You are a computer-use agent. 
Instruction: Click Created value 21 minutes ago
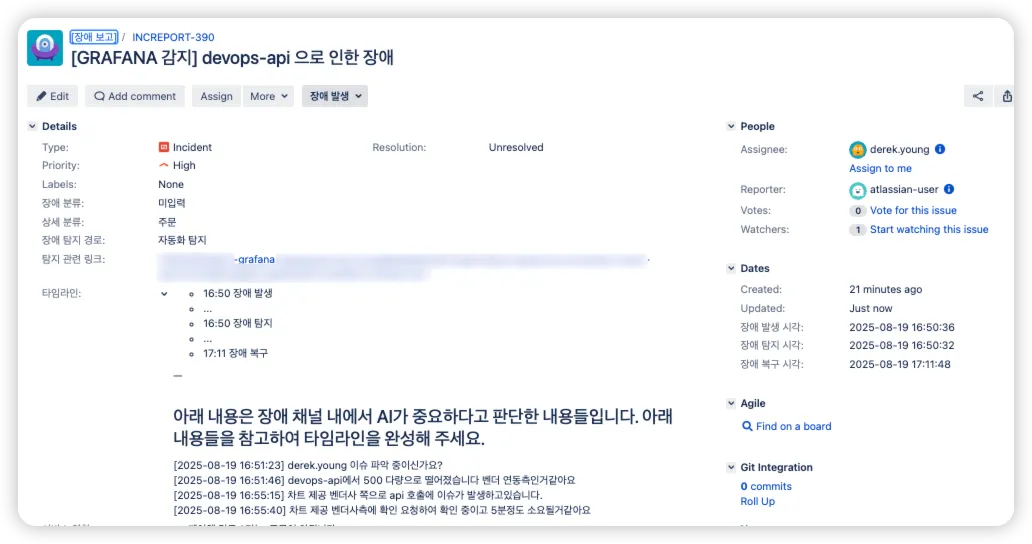pyautogui.click(x=885, y=289)
